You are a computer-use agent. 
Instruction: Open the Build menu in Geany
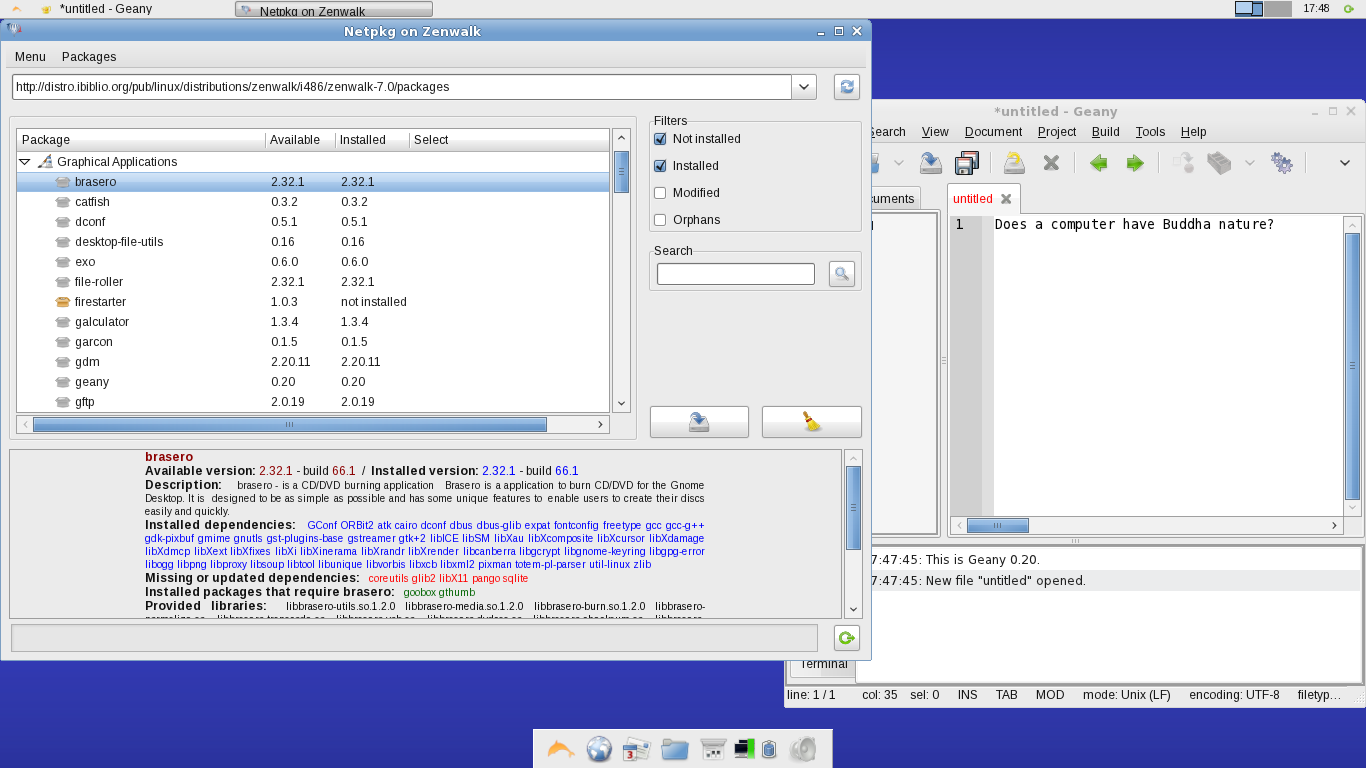(1105, 132)
